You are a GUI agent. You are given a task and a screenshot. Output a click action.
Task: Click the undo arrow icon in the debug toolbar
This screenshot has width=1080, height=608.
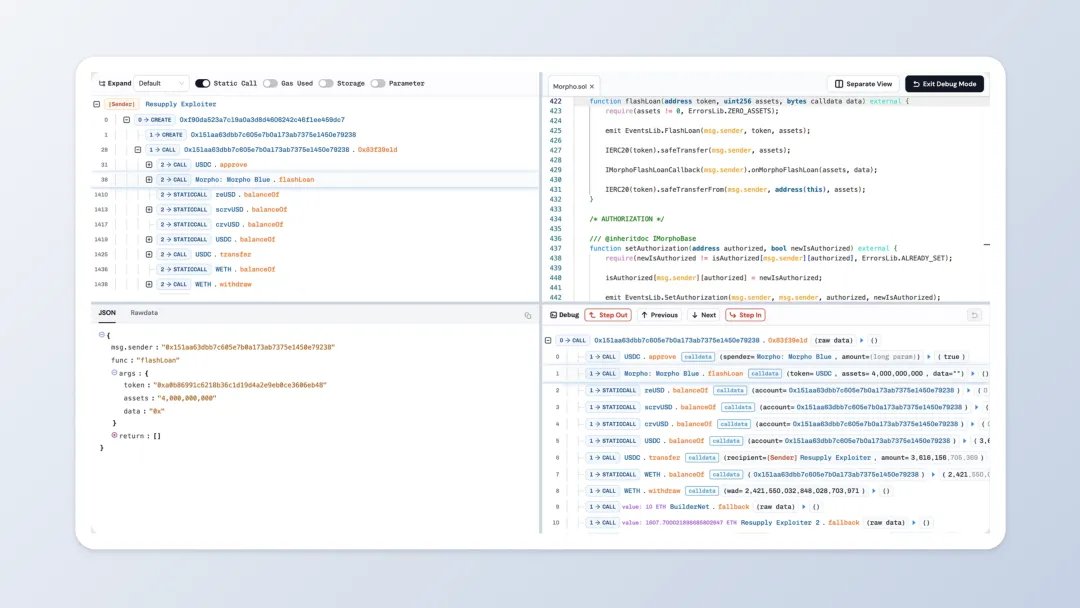[x=974, y=315]
